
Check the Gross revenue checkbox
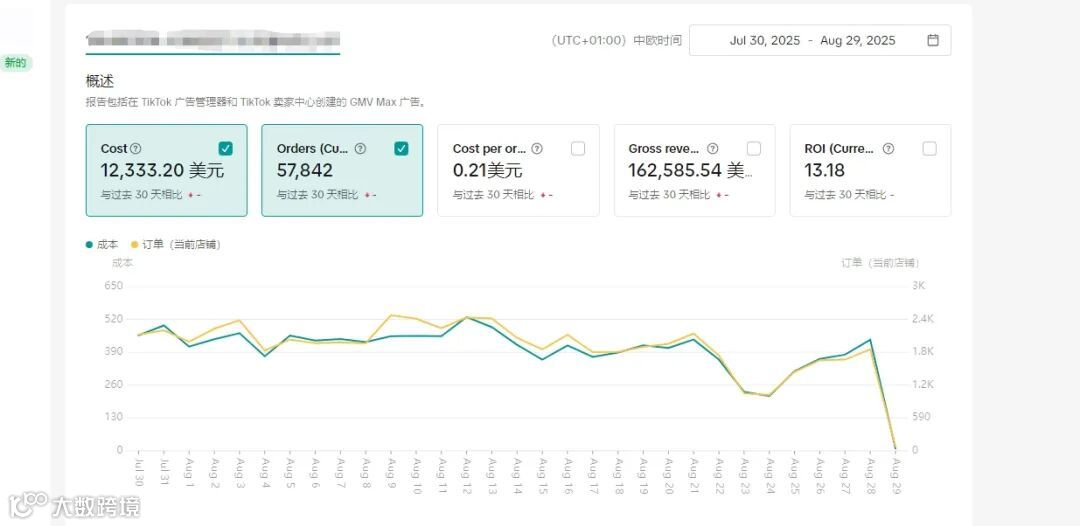pyautogui.click(x=754, y=148)
